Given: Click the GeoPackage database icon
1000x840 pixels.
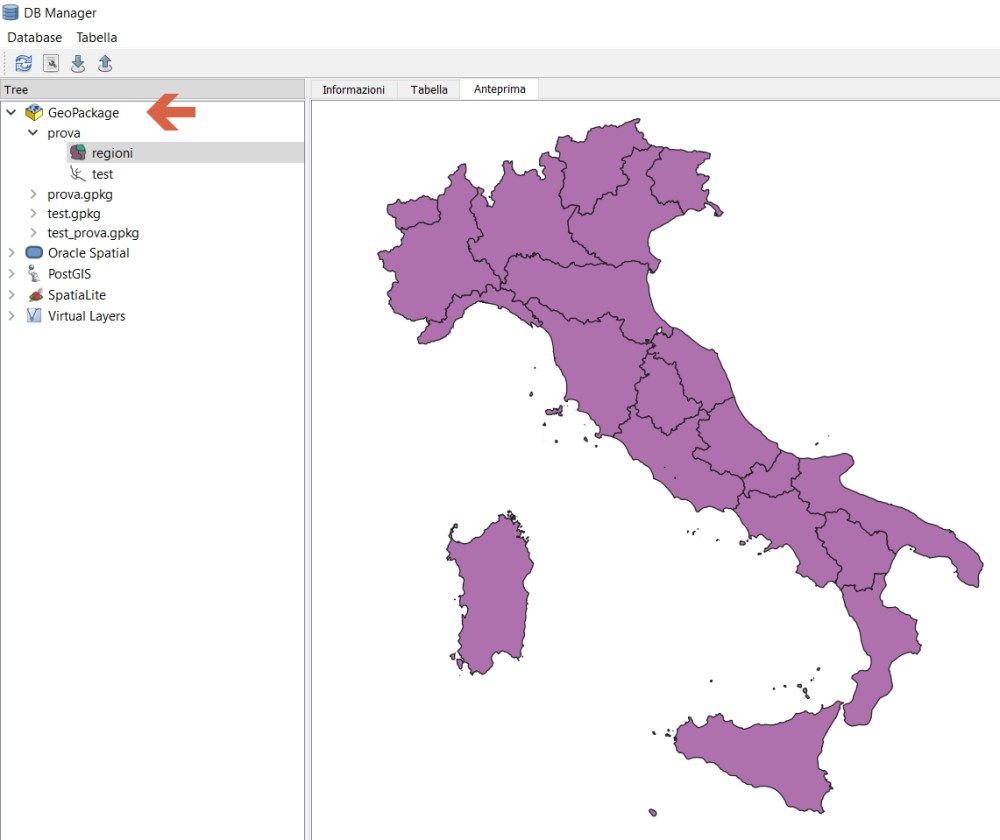Looking at the screenshot, I should click(35, 113).
